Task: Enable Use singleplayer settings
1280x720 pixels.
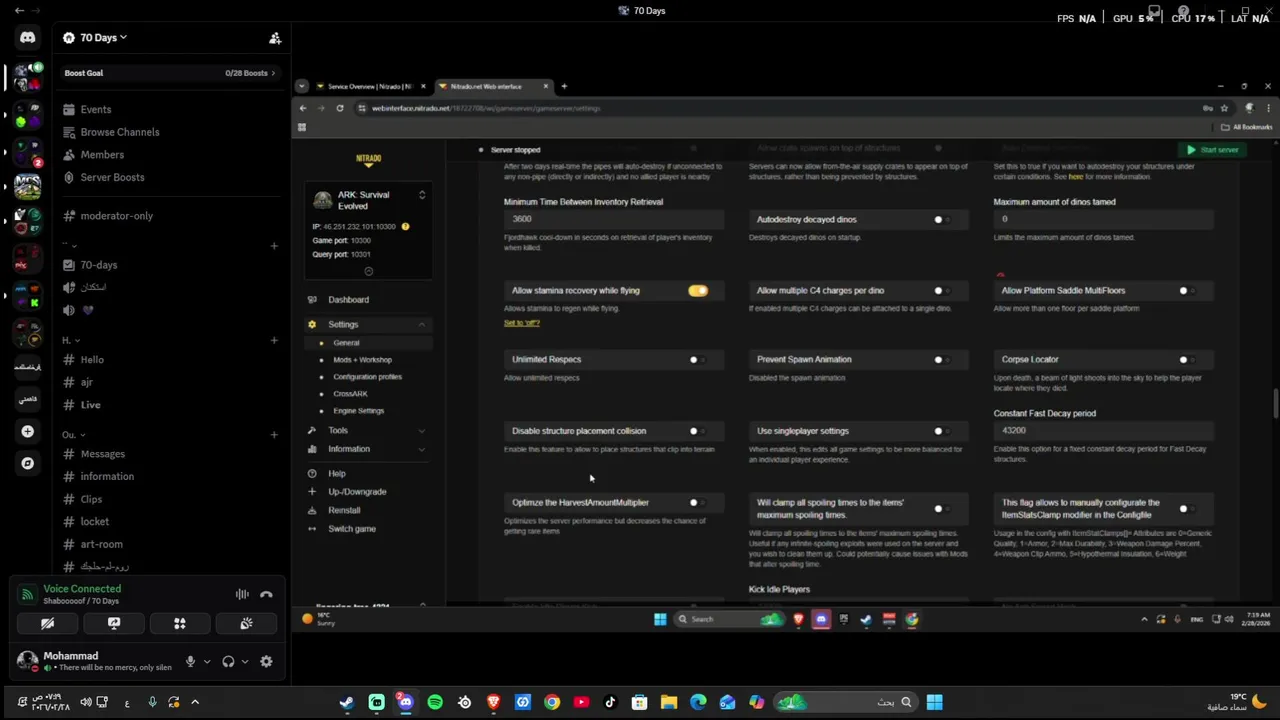Action: tap(942, 431)
